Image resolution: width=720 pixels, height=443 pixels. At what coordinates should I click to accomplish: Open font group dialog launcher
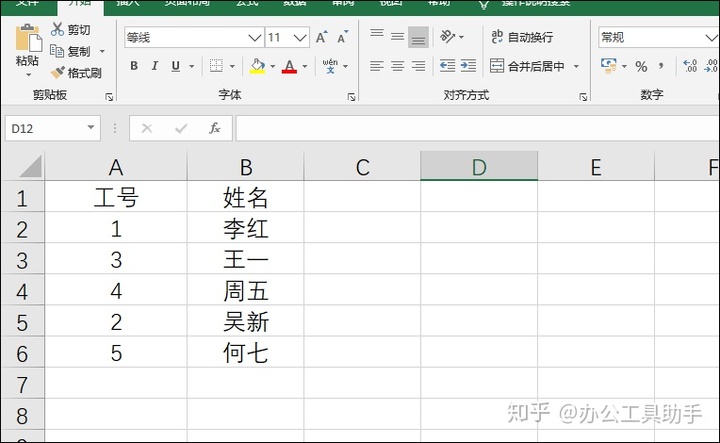point(351,97)
